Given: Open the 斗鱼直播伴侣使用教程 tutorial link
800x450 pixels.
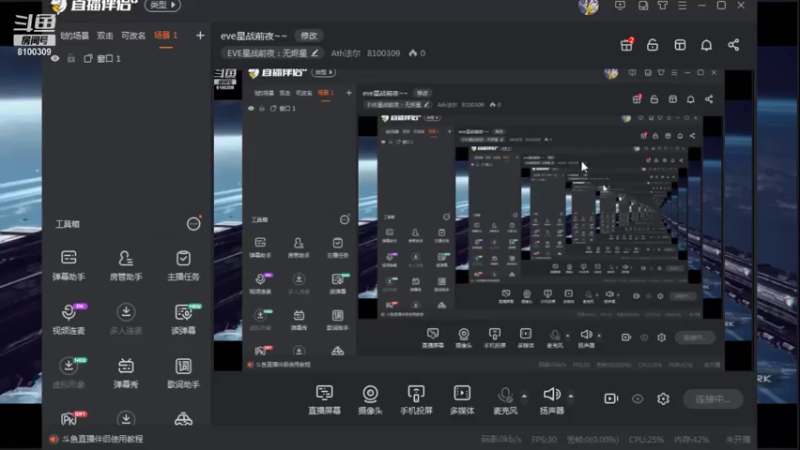Looking at the screenshot, I should point(103,439).
